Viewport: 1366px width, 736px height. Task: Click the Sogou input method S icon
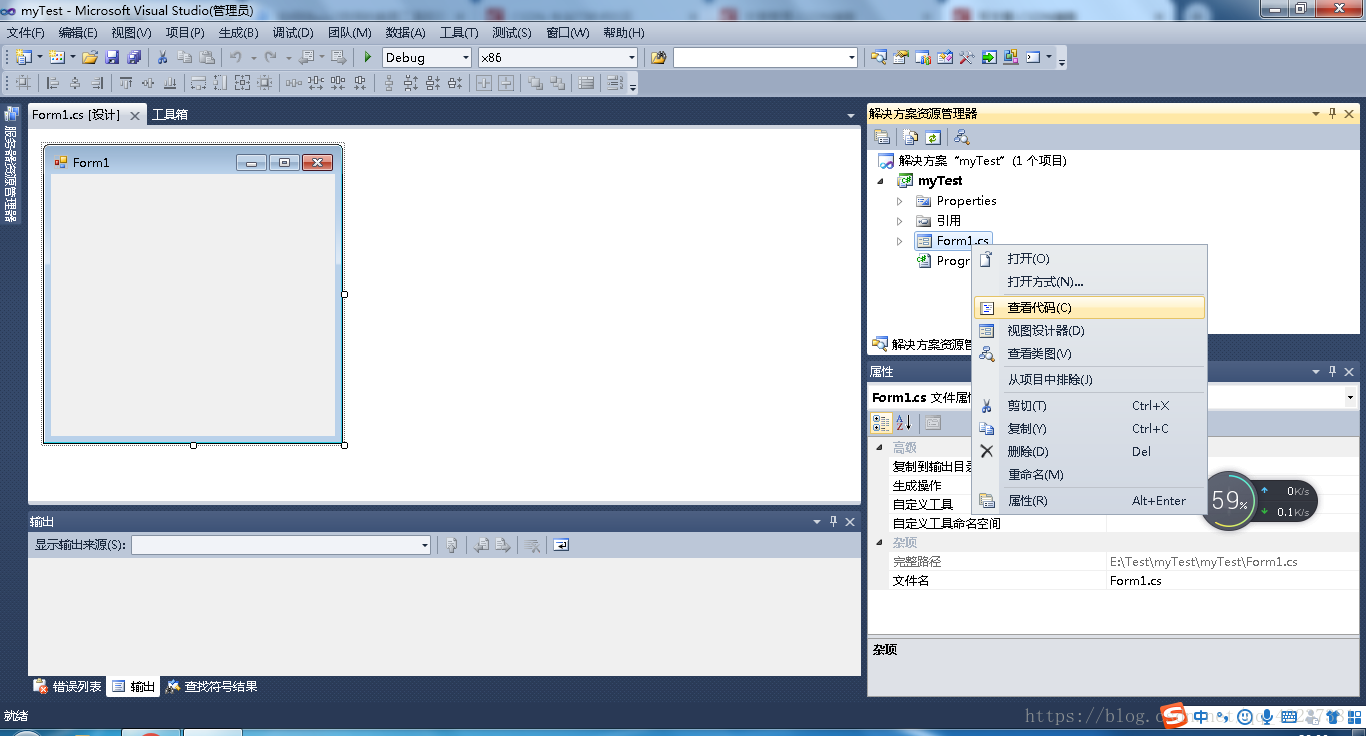(x=1173, y=716)
